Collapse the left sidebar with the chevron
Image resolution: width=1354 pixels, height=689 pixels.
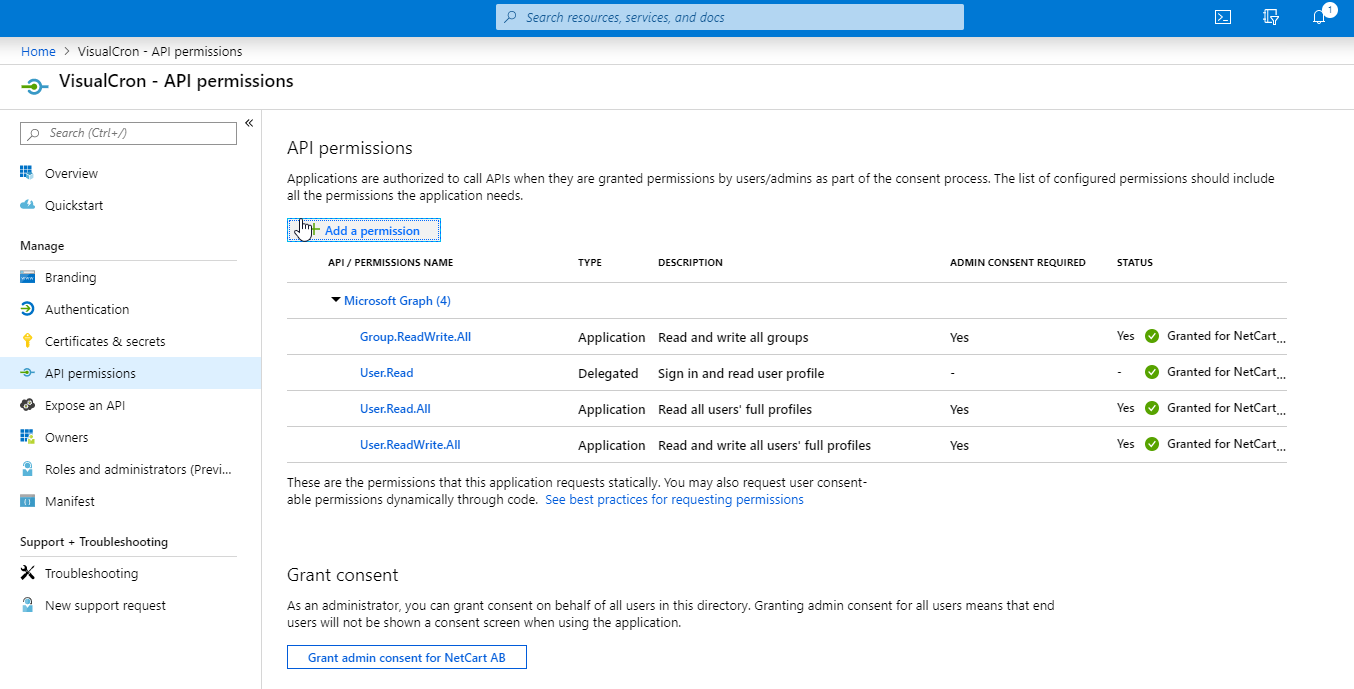tap(248, 121)
